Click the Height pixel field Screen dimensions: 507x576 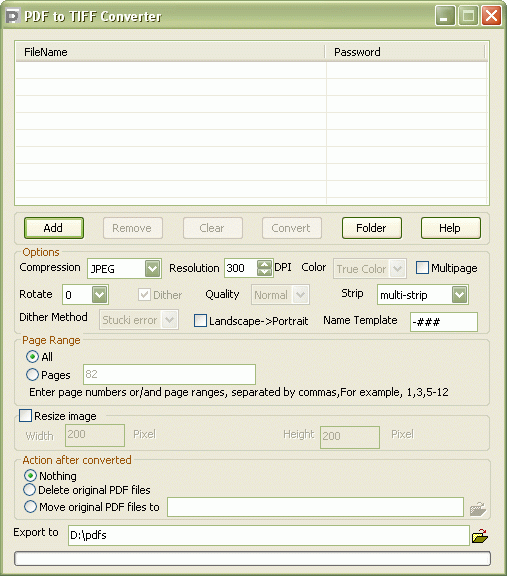point(350,437)
